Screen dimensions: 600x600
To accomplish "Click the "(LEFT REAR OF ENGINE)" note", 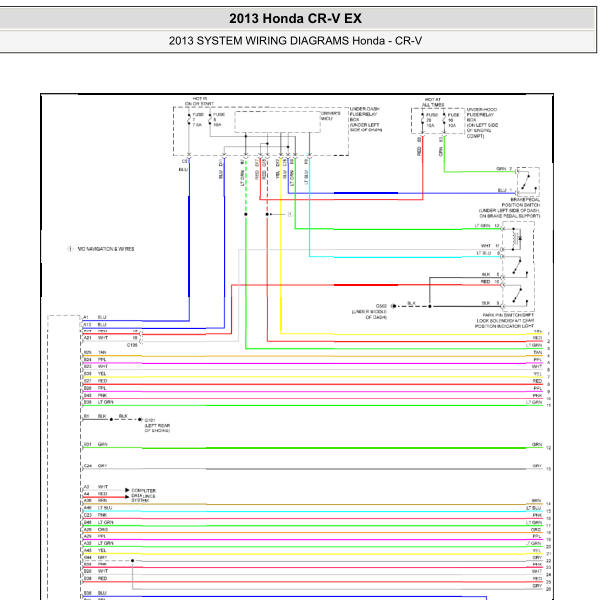I will point(157,428).
